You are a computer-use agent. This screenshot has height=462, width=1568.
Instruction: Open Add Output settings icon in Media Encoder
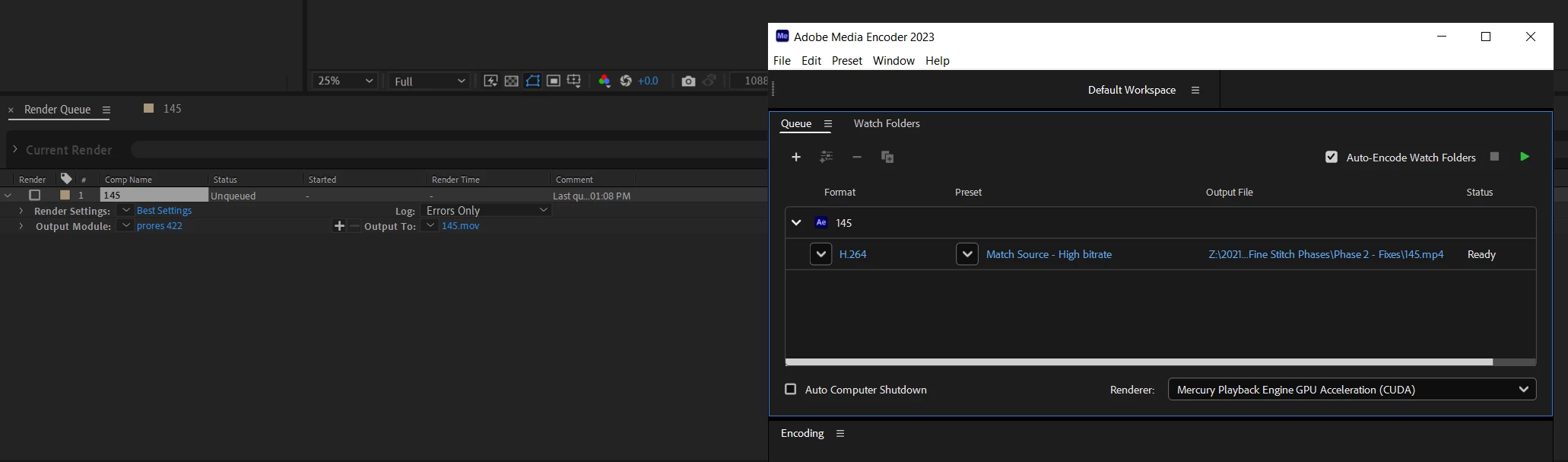tap(827, 157)
